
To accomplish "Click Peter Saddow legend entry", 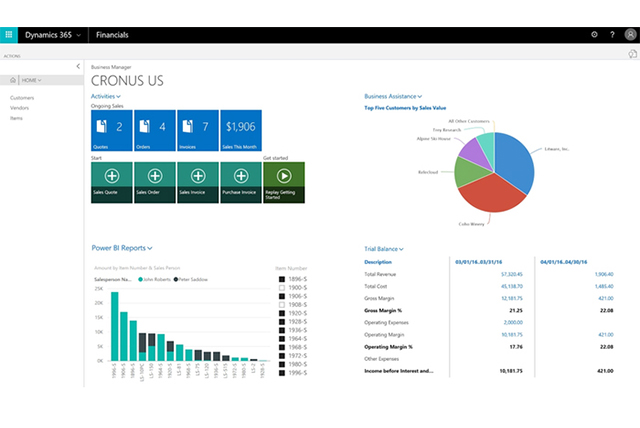I will (x=191, y=279).
